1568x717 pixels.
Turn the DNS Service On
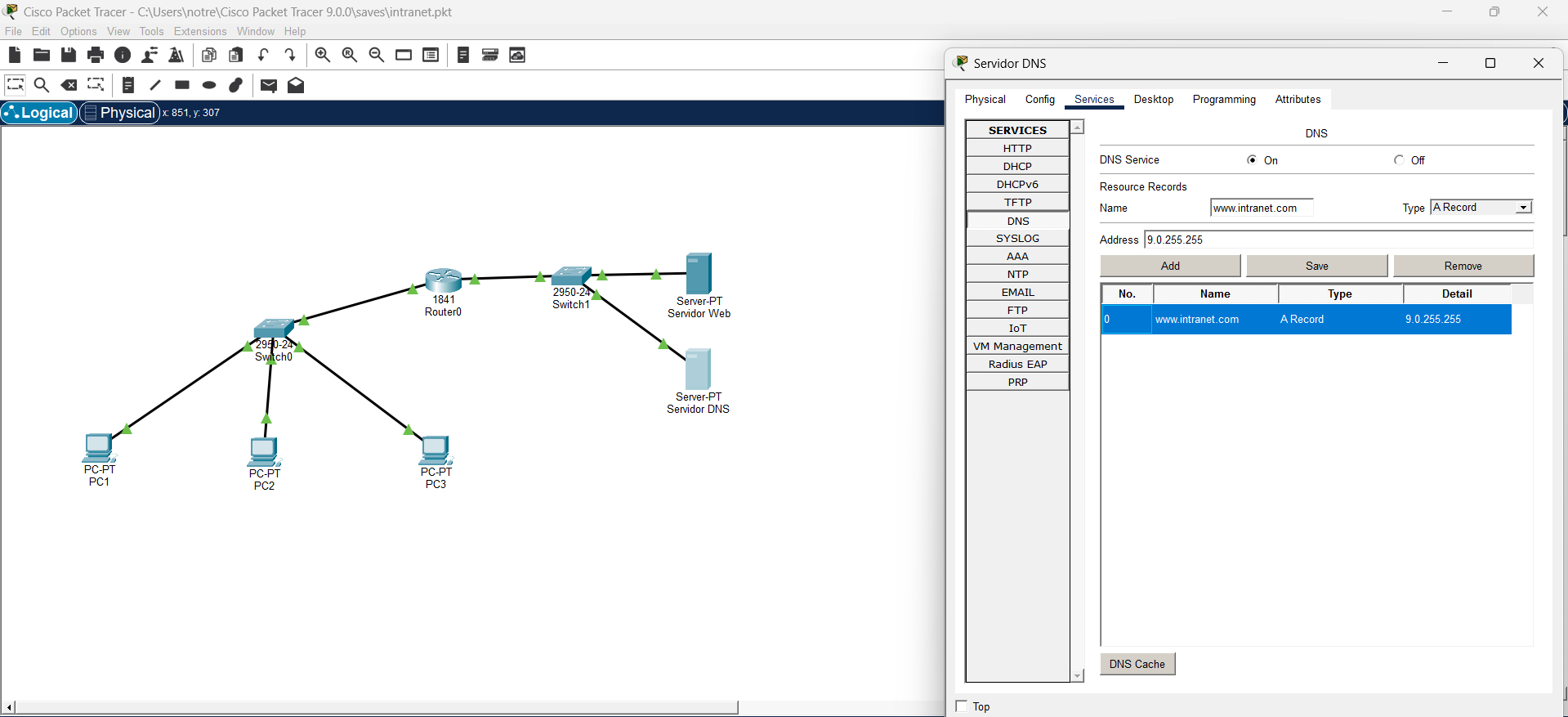(1252, 160)
